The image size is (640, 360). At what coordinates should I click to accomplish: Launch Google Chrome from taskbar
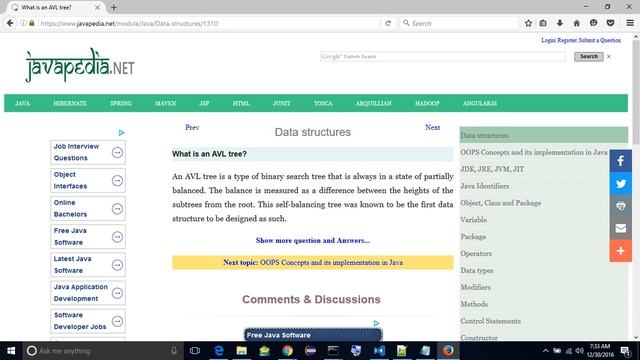[x=287, y=351]
